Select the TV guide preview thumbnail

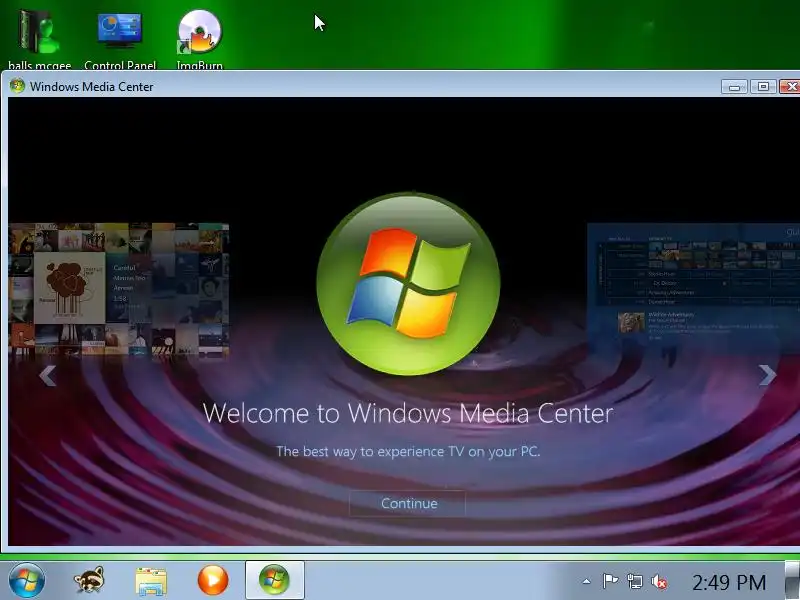click(693, 289)
